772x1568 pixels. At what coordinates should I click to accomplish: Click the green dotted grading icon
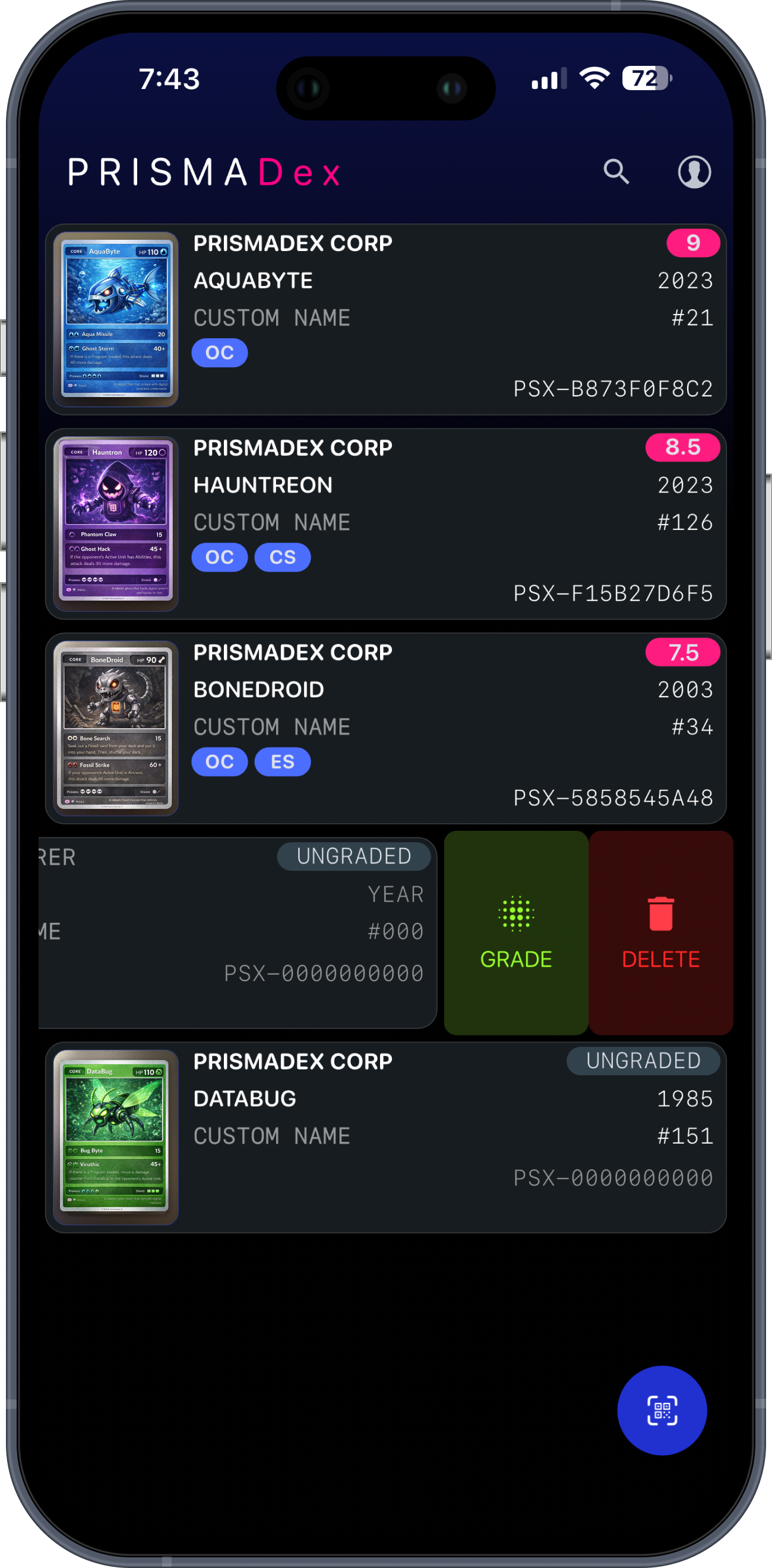point(515,913)
